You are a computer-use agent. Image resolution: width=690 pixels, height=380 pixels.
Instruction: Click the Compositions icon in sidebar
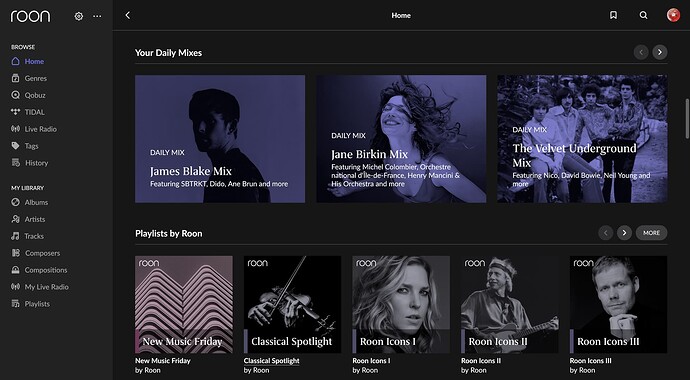tap(15, 270)
